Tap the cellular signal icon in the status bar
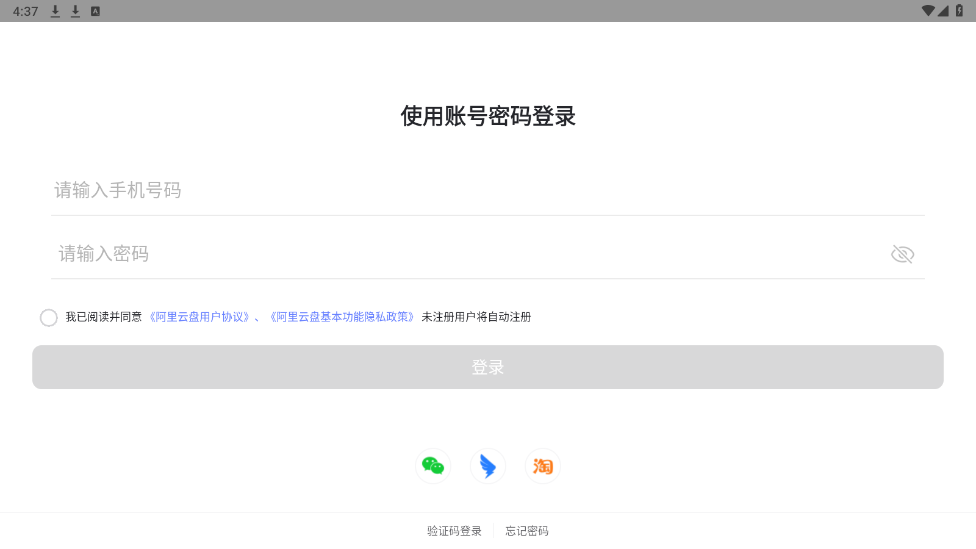 pyautogui.click(x=943, y=11)
